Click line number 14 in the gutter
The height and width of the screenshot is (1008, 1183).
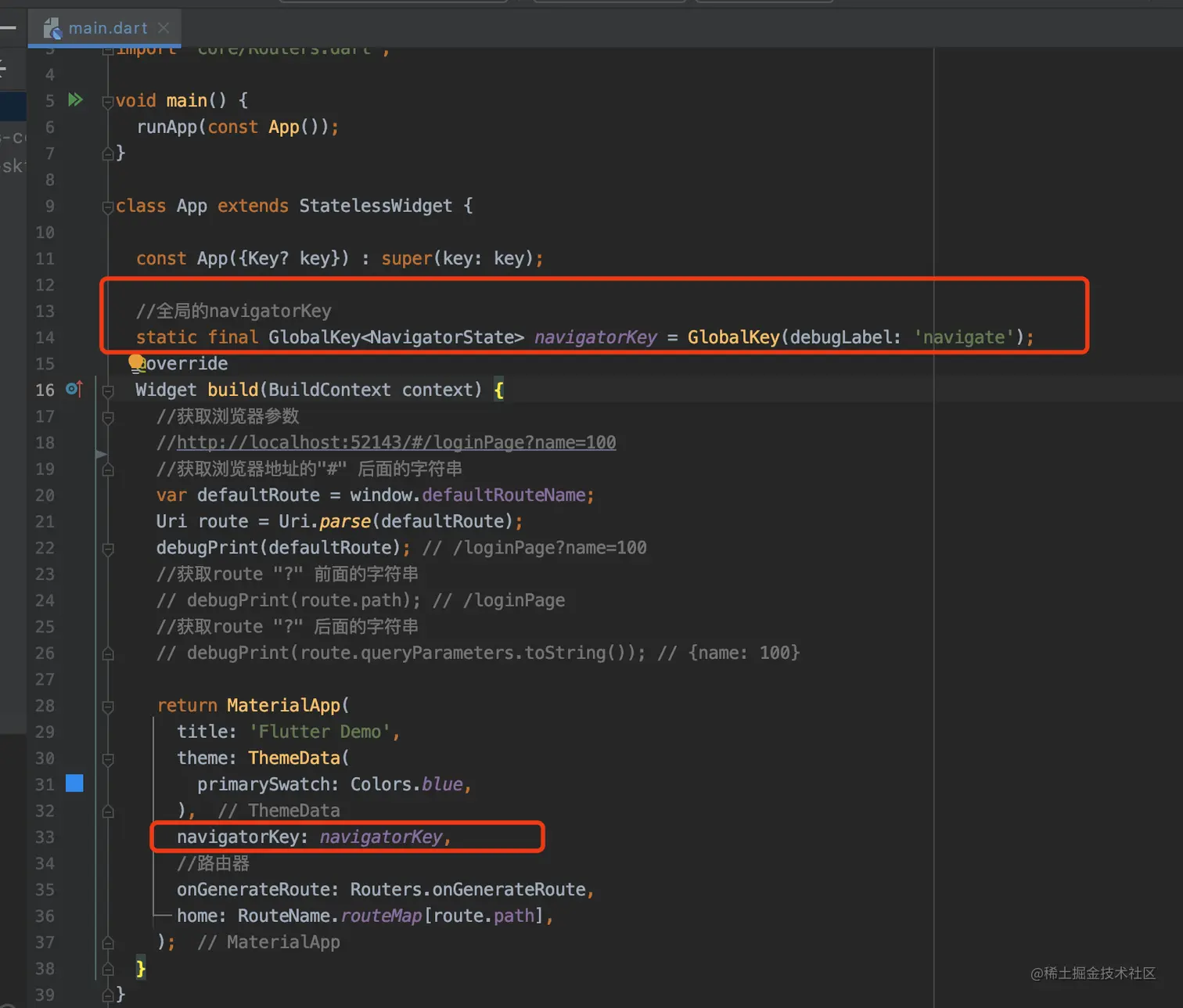45,337
